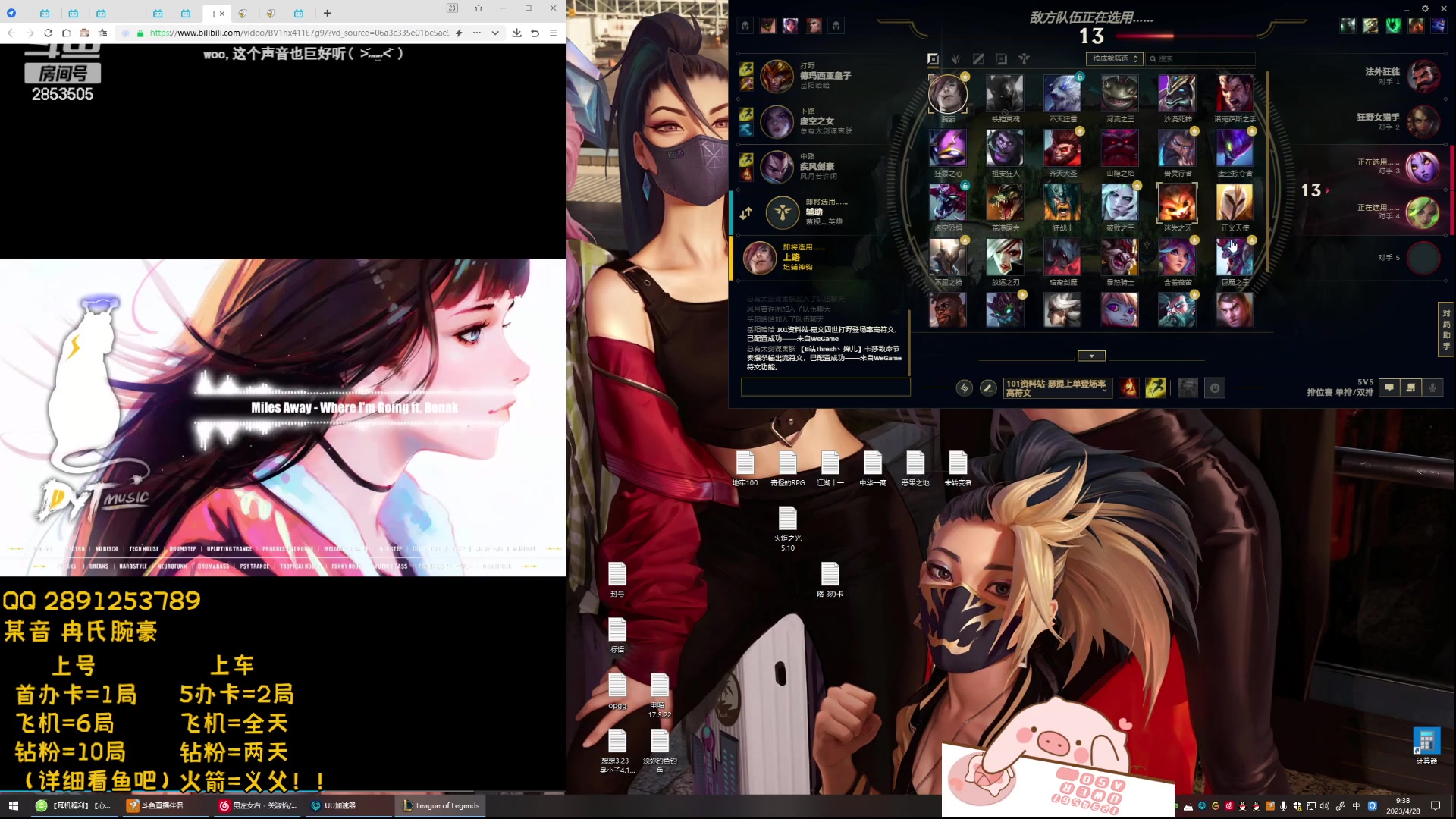Expand the address bar dropdown chevron
Screen dimensions: 1456x819
click(x=495, y=33)
